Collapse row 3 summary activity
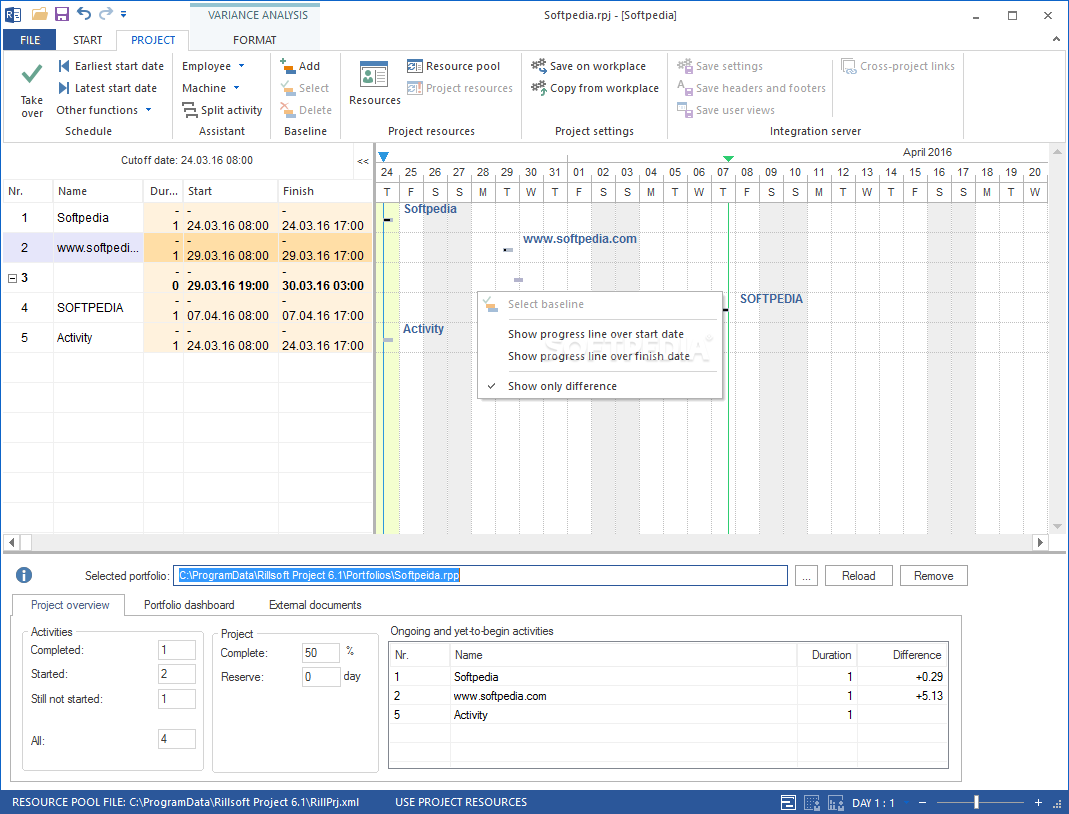 click(x=12, y=278)
